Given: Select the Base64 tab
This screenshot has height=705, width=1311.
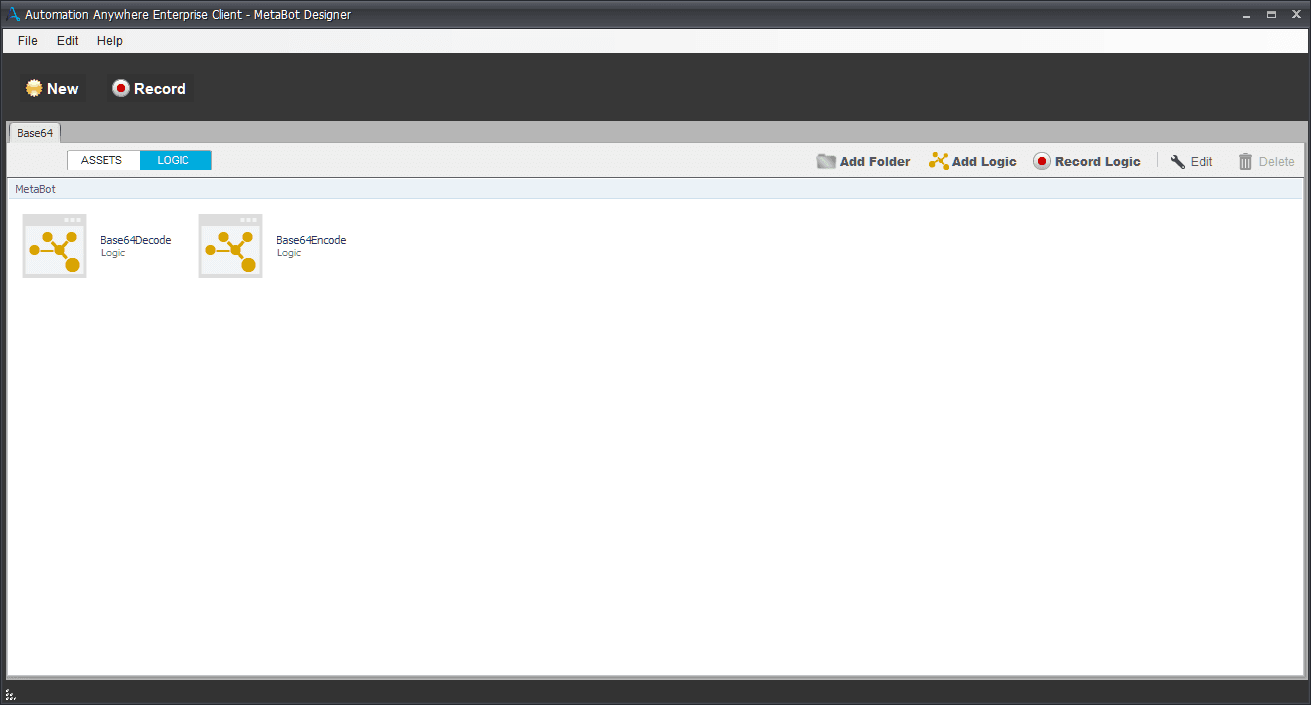Looking at the screenshot, I should click(x=35, y=133).
